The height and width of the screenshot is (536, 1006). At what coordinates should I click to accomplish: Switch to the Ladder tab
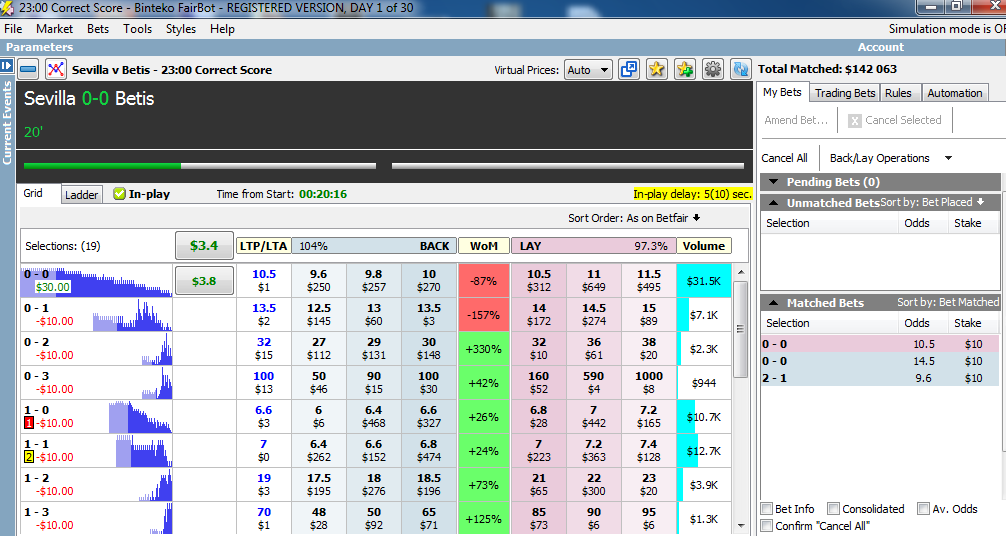[81, 195]
